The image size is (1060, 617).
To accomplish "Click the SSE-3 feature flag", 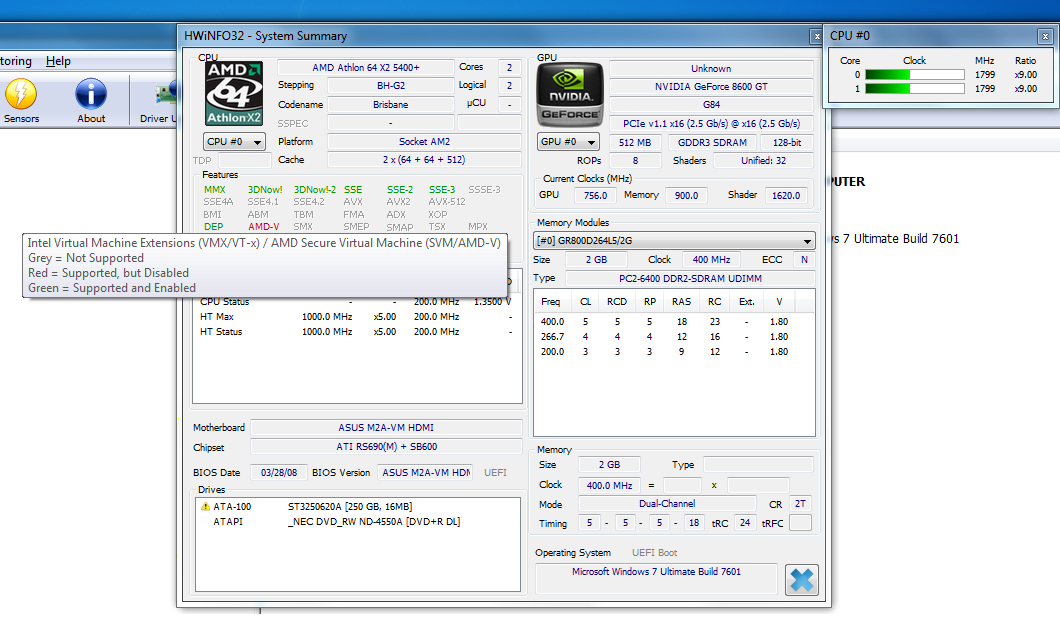I will pos(442,190).
